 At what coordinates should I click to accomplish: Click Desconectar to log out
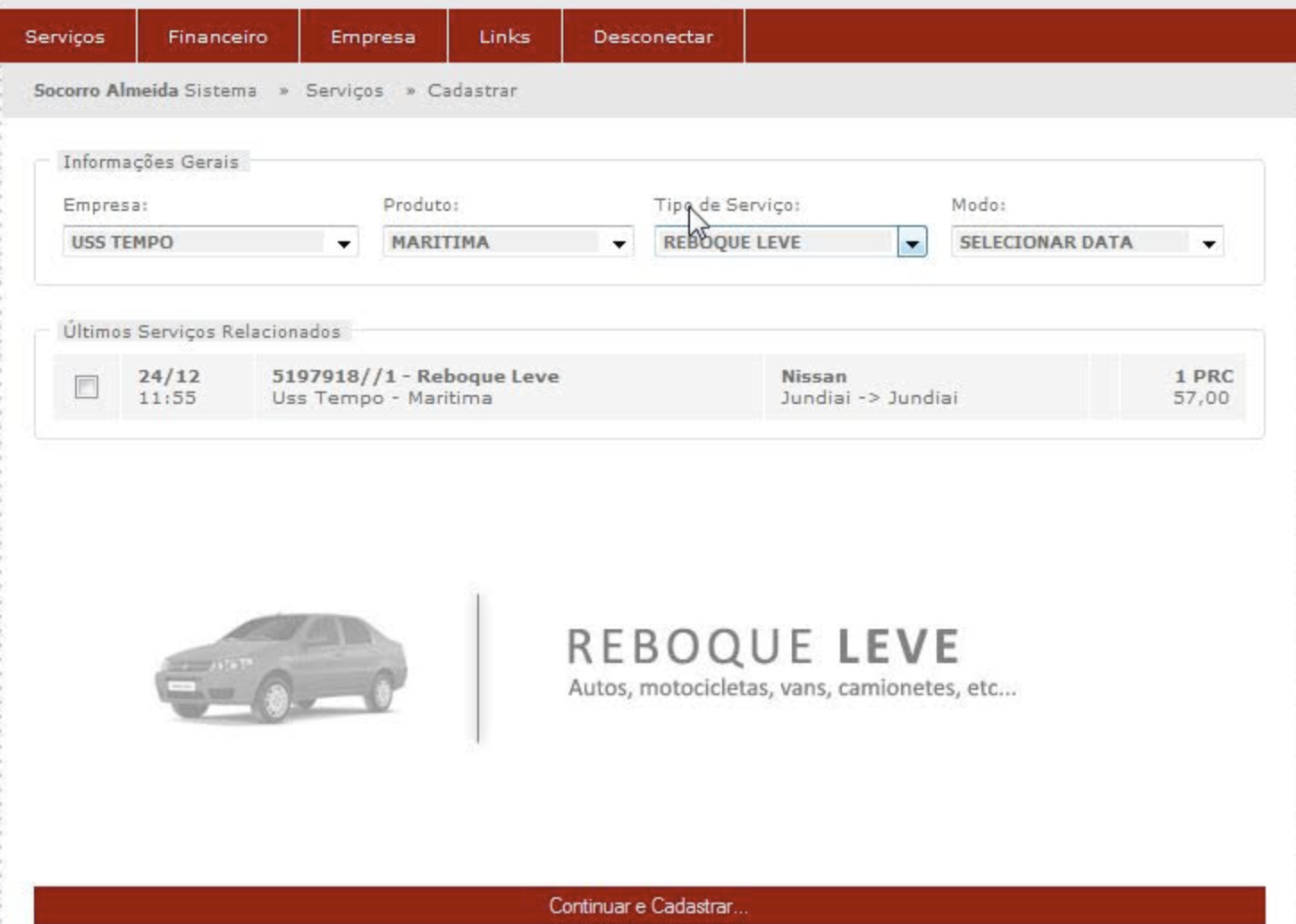652,37
